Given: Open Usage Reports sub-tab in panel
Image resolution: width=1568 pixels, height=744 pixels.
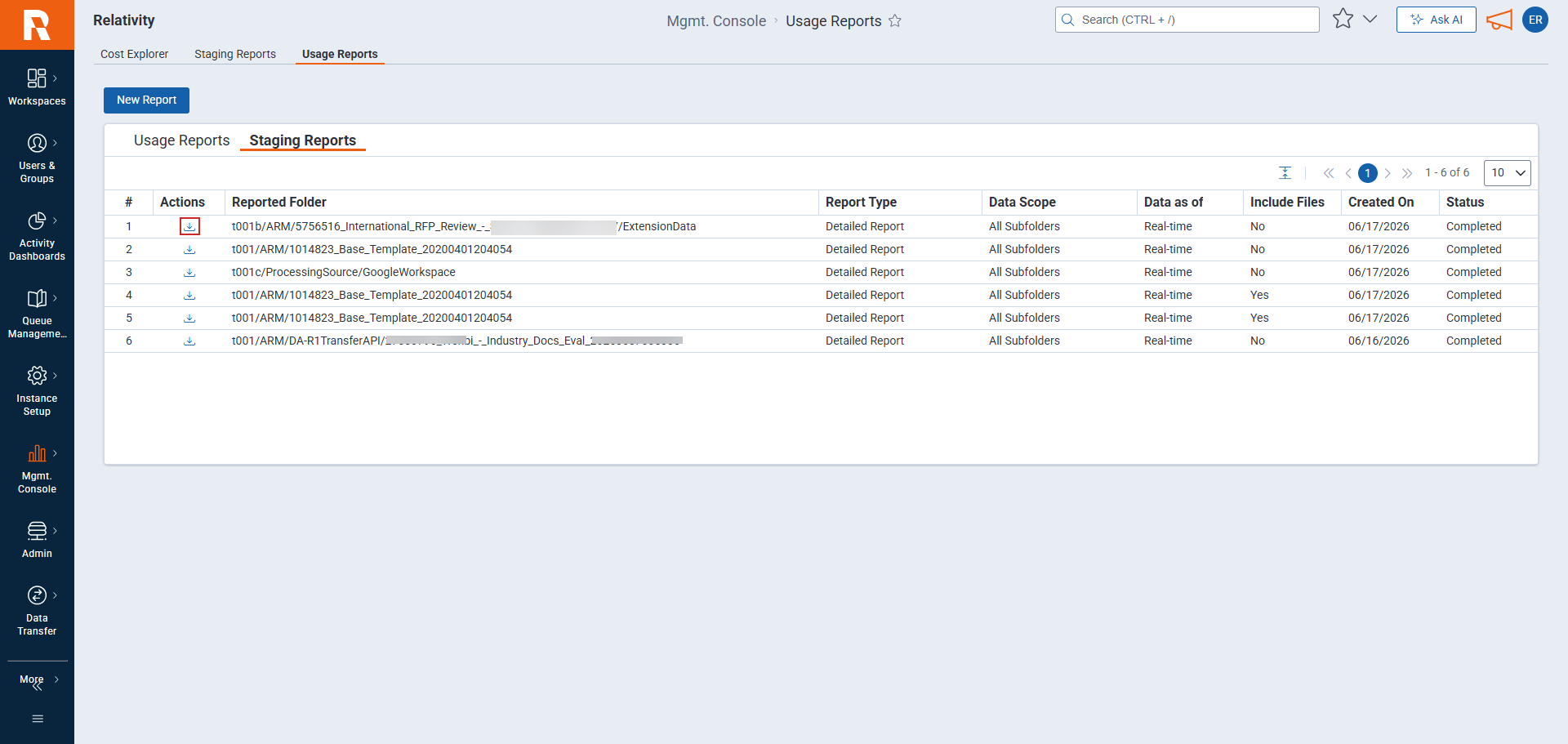Looking at the screenshot, I should (x=182, y=140).
